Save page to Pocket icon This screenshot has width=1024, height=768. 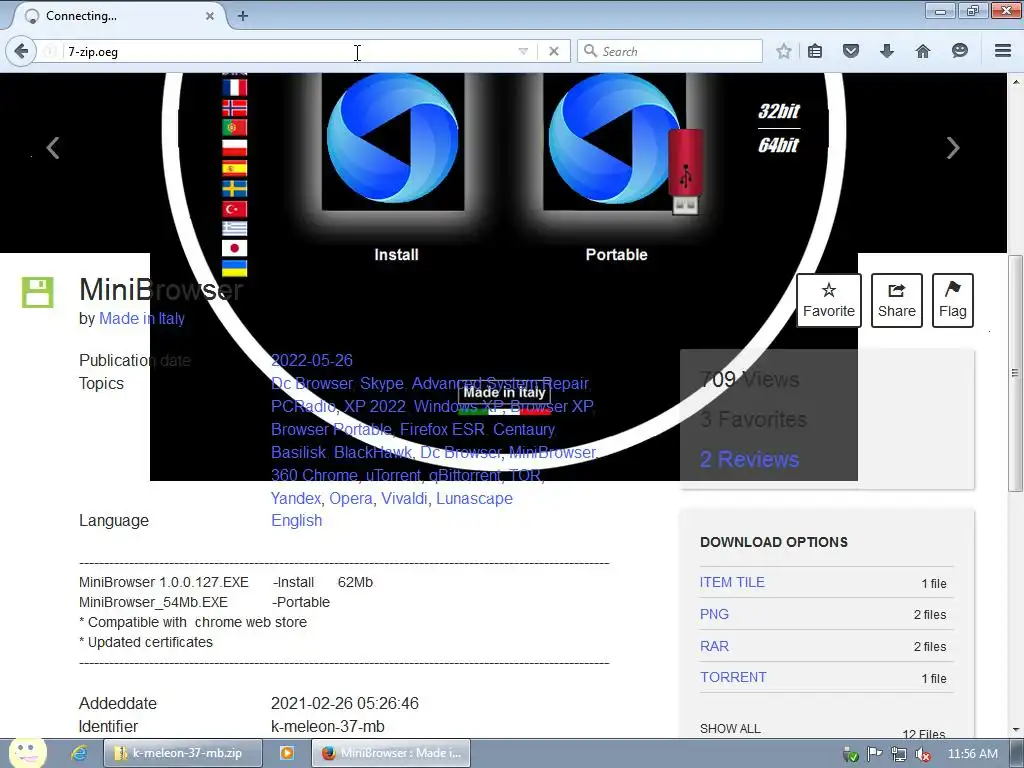coord(850,51)
